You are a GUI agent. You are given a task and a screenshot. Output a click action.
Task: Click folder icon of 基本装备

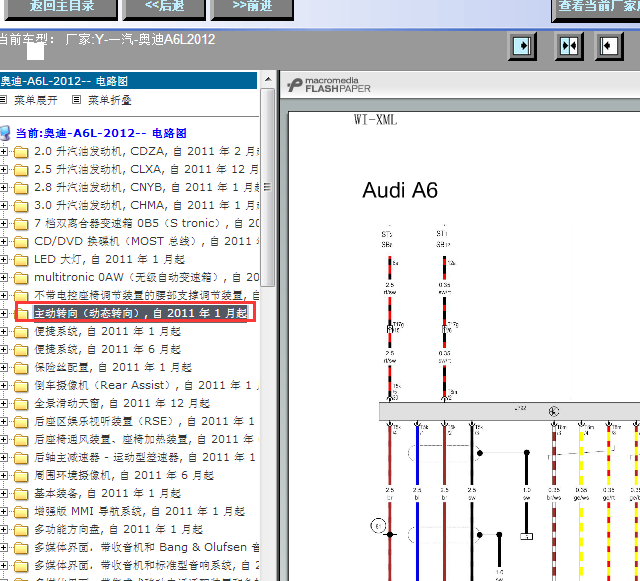point(21,493)
